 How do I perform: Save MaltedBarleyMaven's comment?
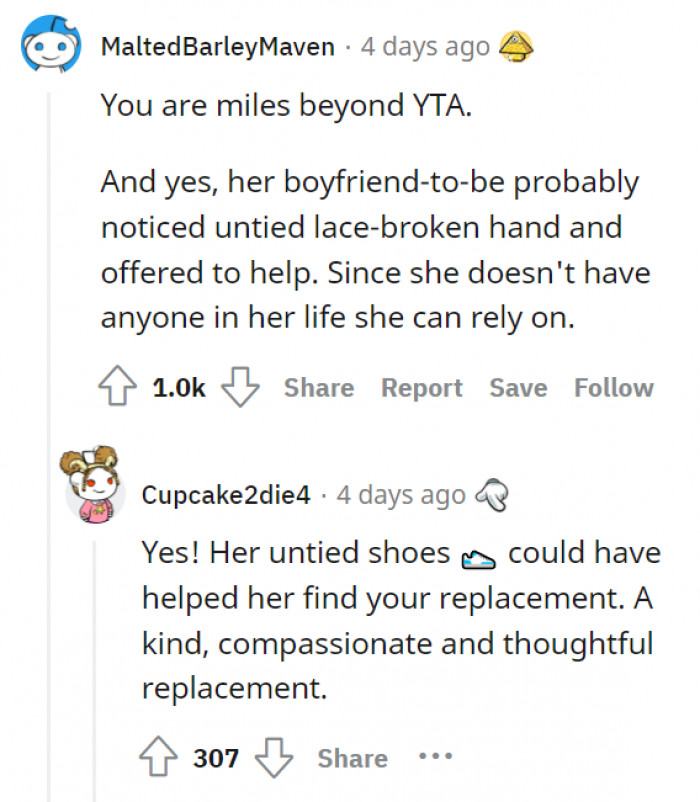[517, 388]
